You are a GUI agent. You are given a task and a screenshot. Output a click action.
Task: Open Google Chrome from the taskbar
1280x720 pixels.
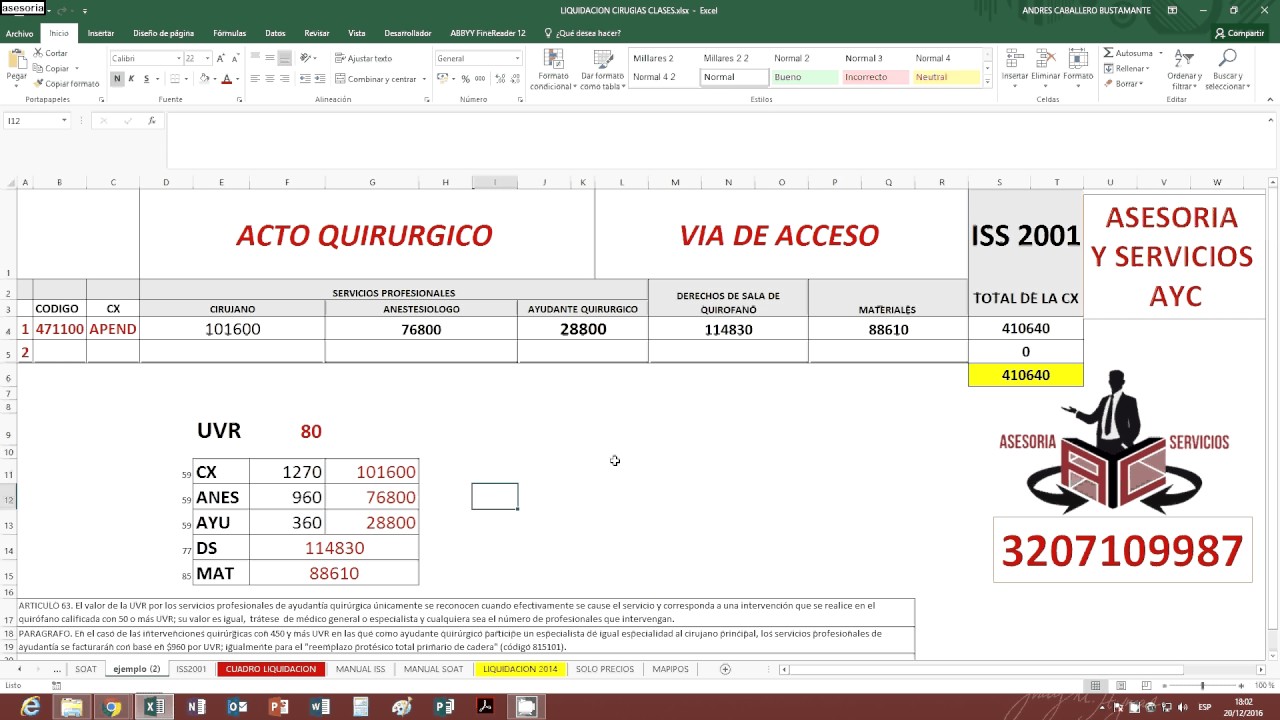click(x=112, y=707)
